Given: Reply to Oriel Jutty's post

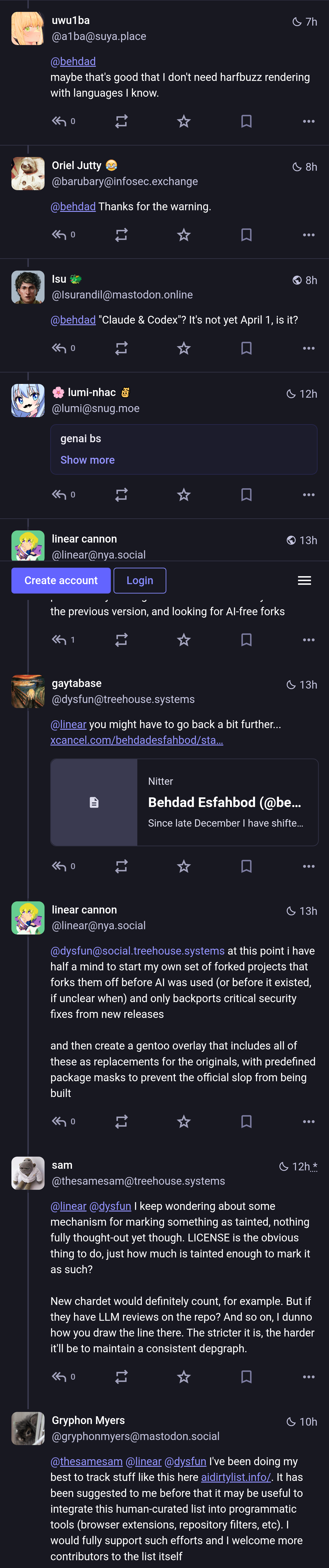Looking at the screenshot, I should click(x=59, y=235).
